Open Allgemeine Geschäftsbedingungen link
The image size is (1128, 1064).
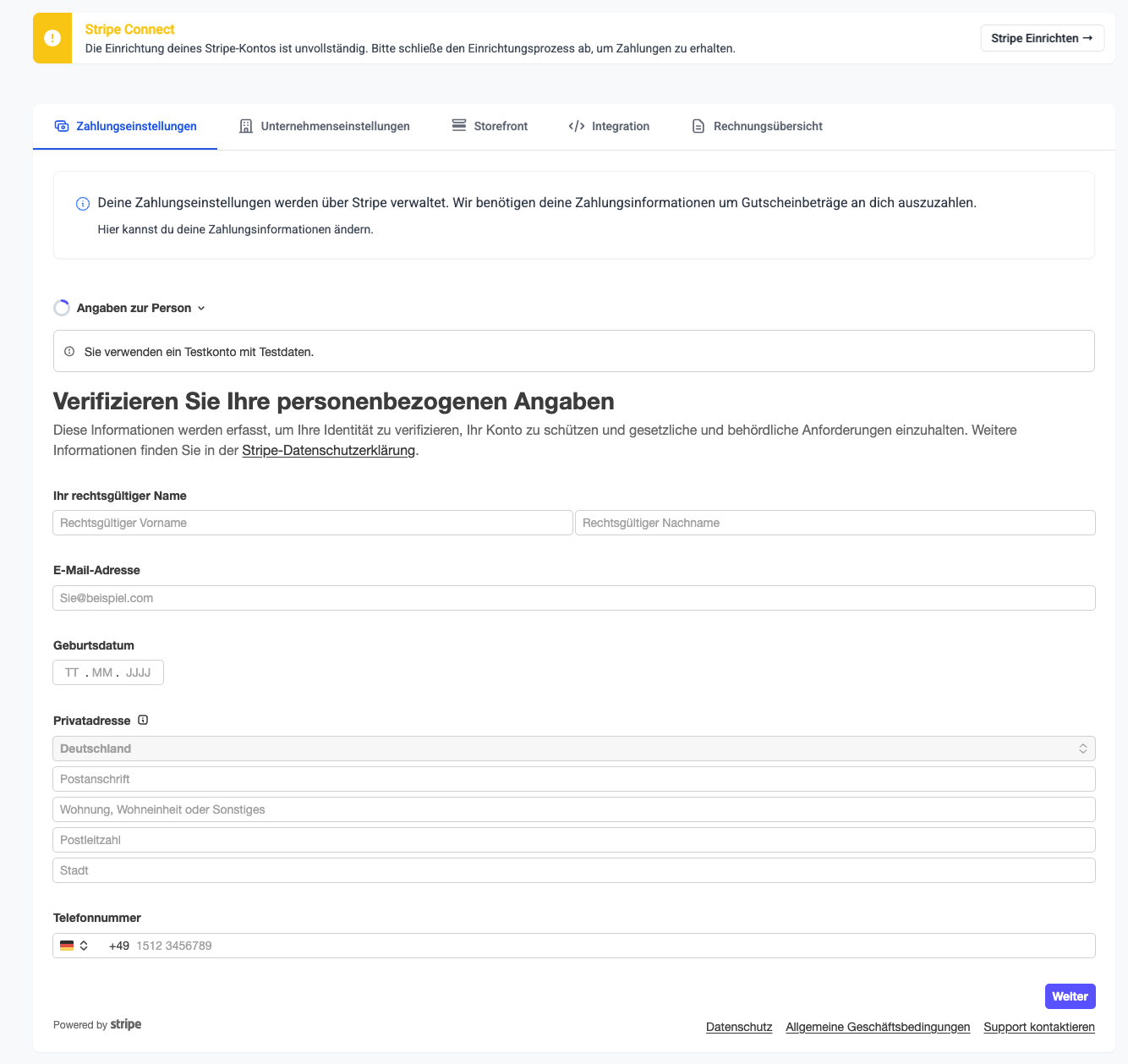[878, 1027]
